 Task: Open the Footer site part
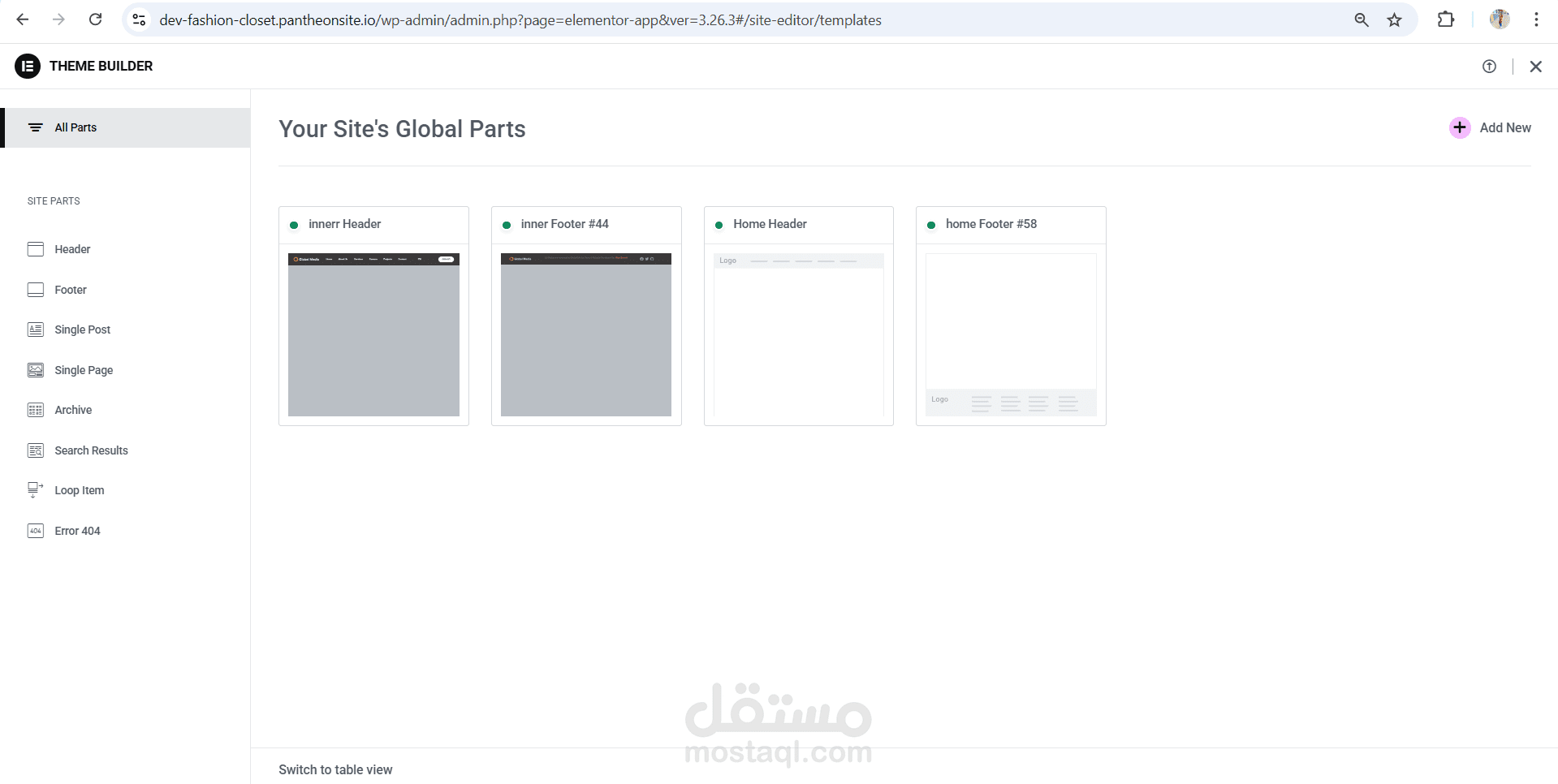coord(71,290)
